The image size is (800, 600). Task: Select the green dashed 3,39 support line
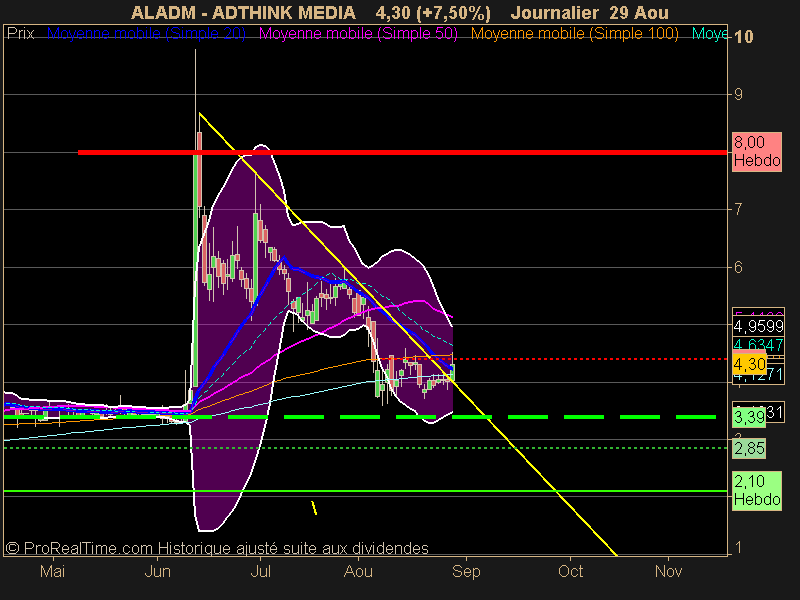360,417
